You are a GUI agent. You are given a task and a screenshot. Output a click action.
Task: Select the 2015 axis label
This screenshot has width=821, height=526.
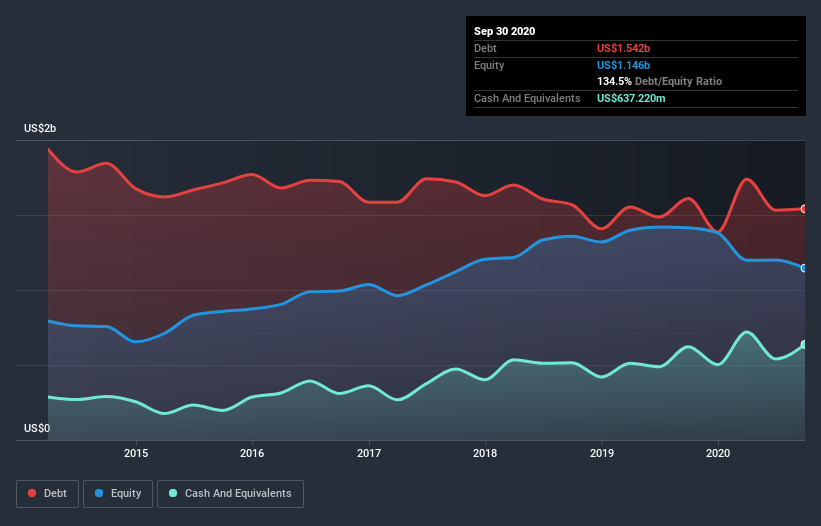pyautogui.click(x=136, y=453)
